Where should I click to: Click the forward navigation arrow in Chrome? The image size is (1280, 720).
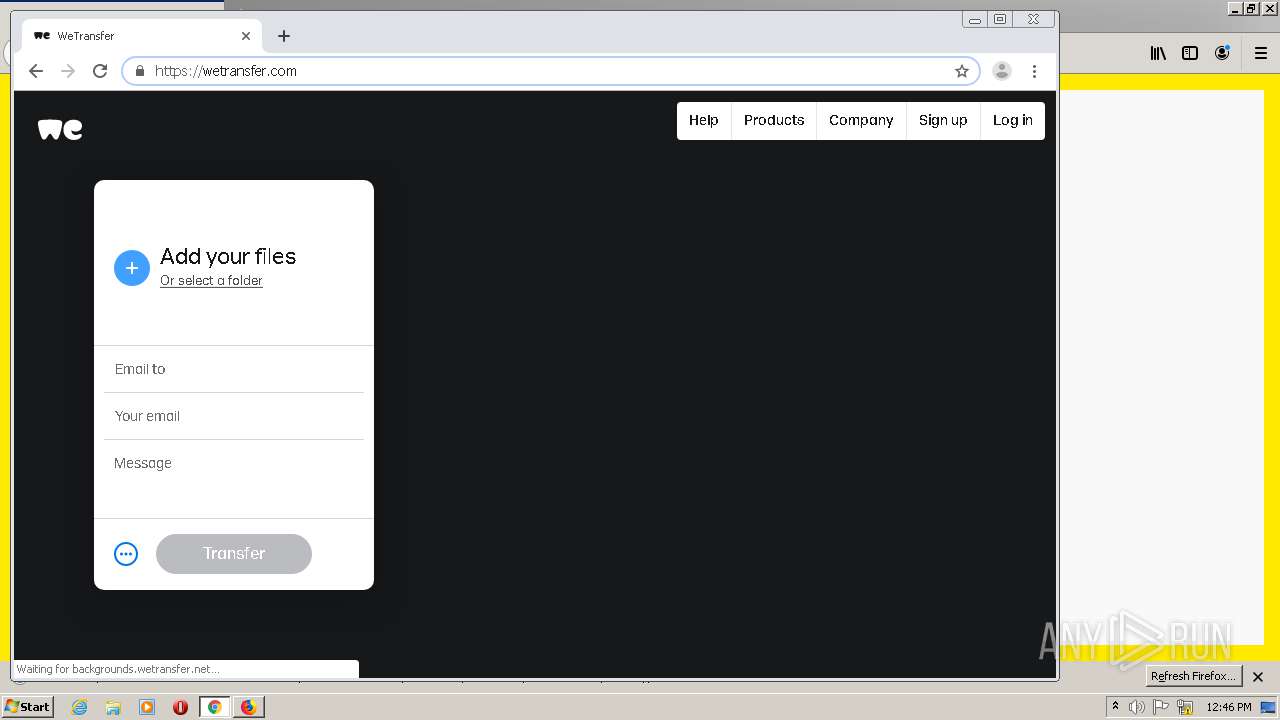click(x=68, y=71)
